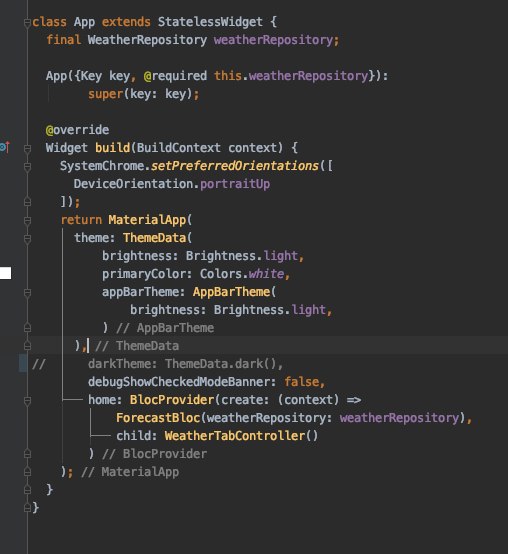
Task: Collapse the class App declaration fold marker
Action: (x=27, y=23)
